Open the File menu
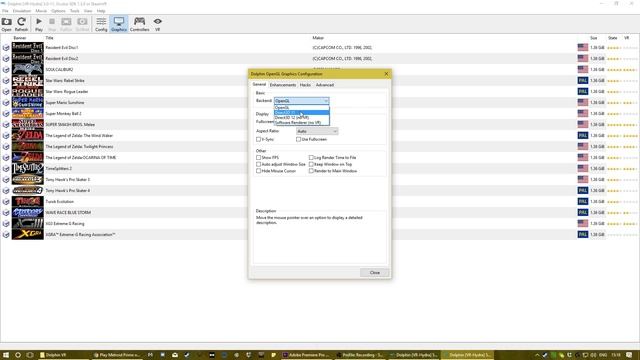This screenshot has height=360, width=640. (x=5, y=11)
